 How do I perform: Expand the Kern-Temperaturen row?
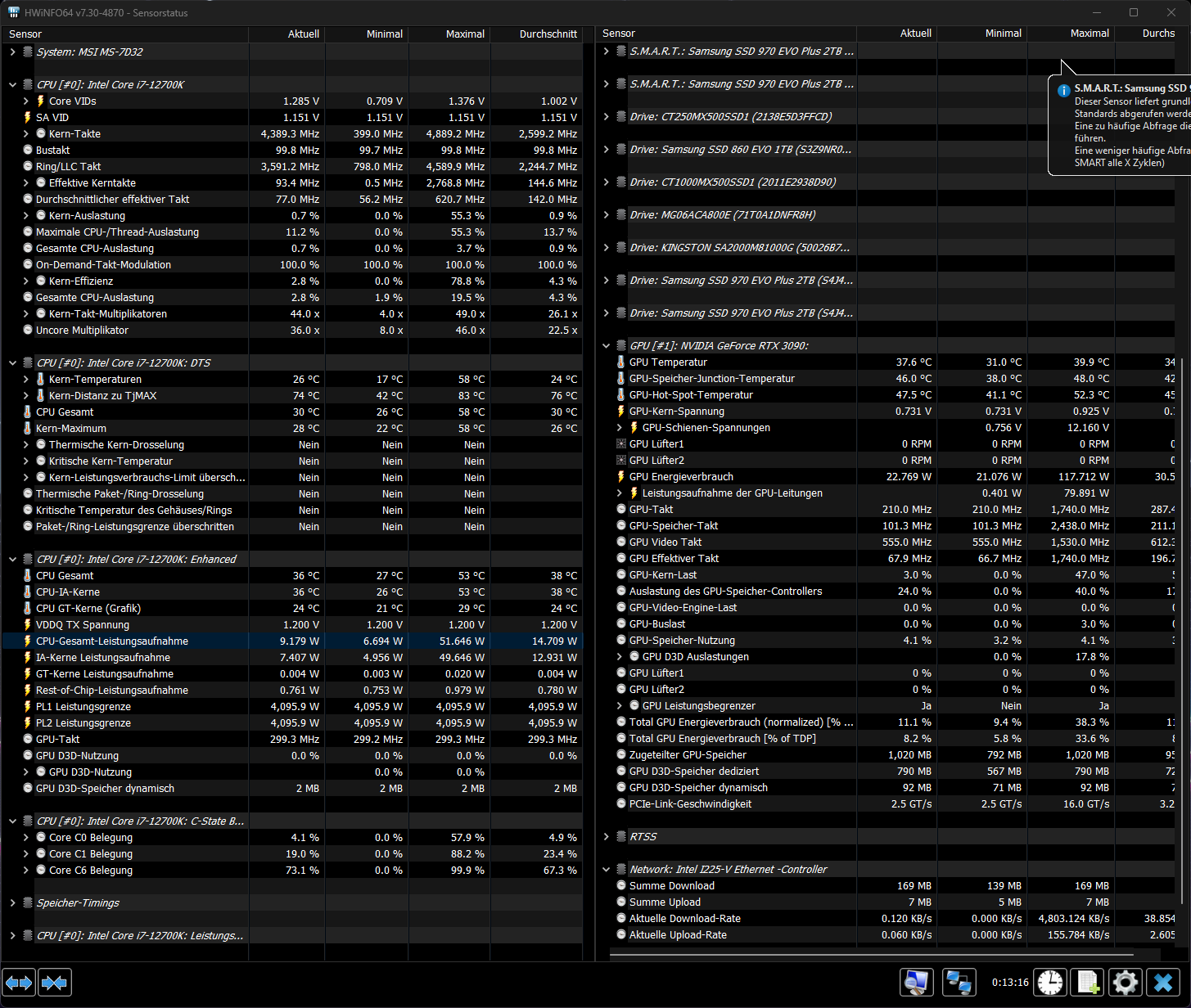pos(26,379)
